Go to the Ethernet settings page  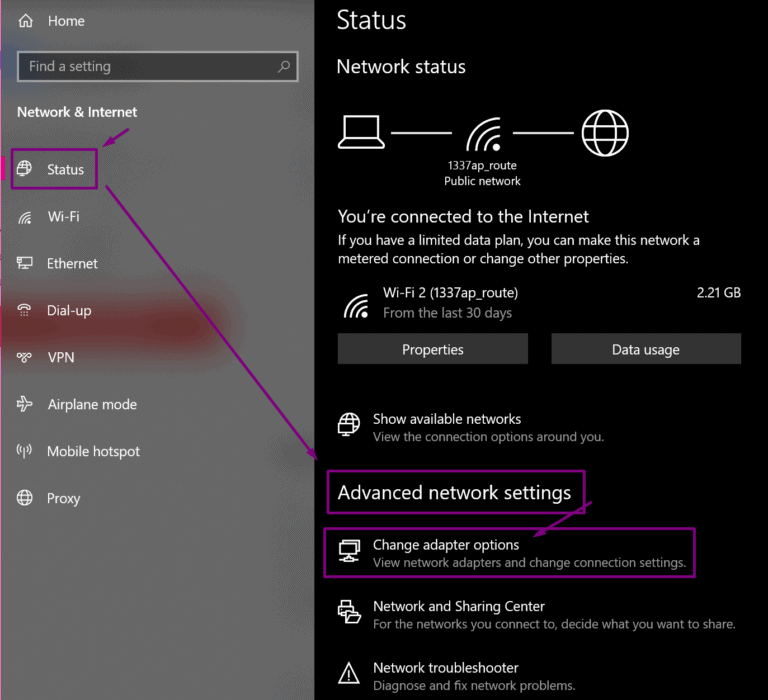point(72,264)
